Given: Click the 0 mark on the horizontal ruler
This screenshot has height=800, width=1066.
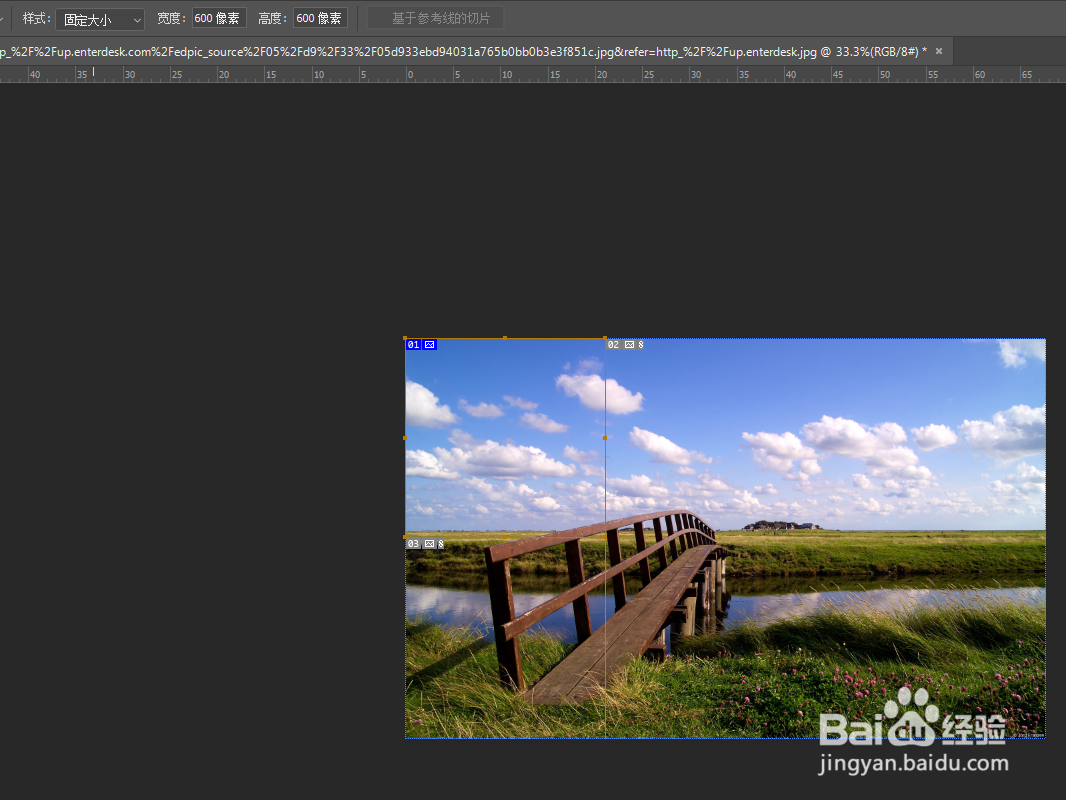Looking at the screenshot, I should pos(410,75).
